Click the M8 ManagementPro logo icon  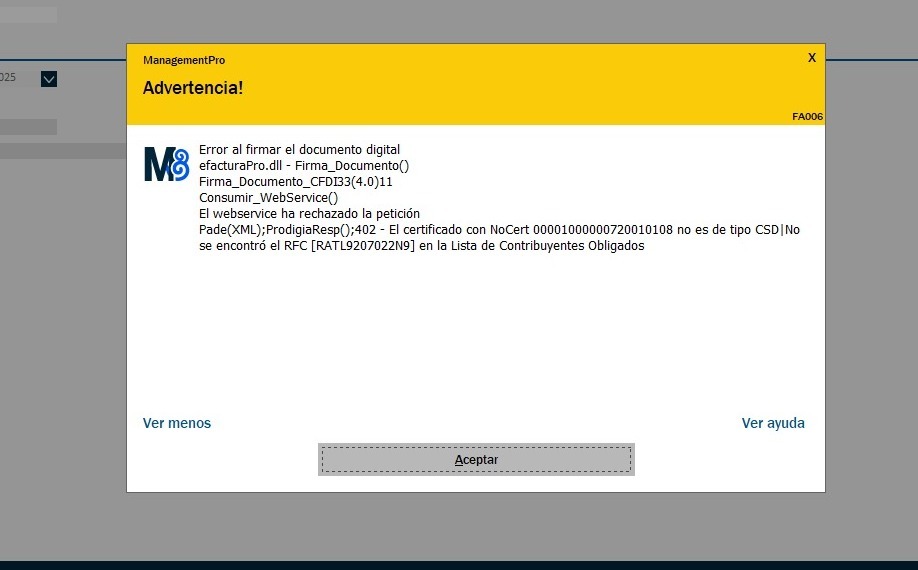coord(166,164)
